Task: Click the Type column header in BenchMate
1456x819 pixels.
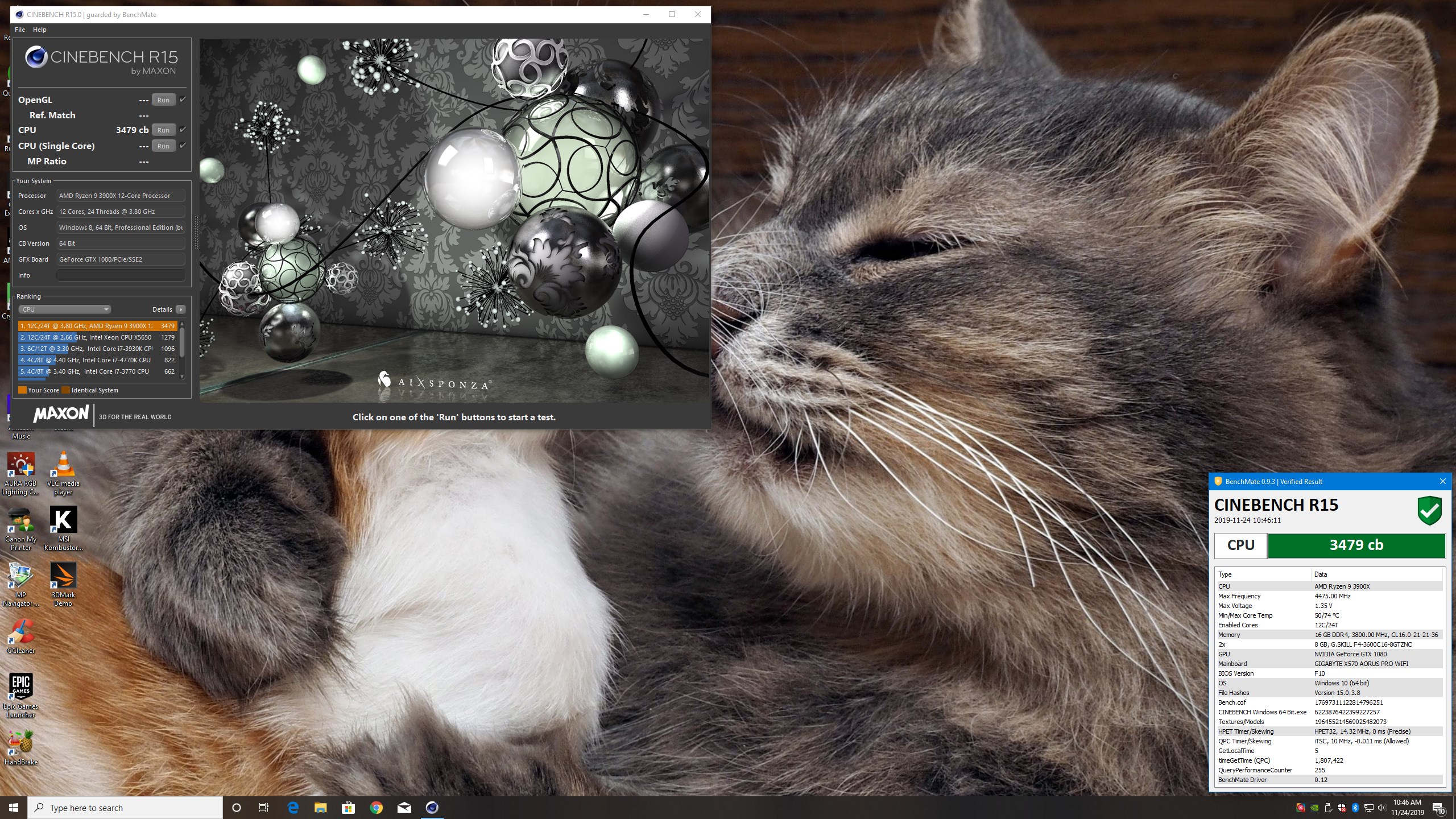Action: pos(1263,574)
